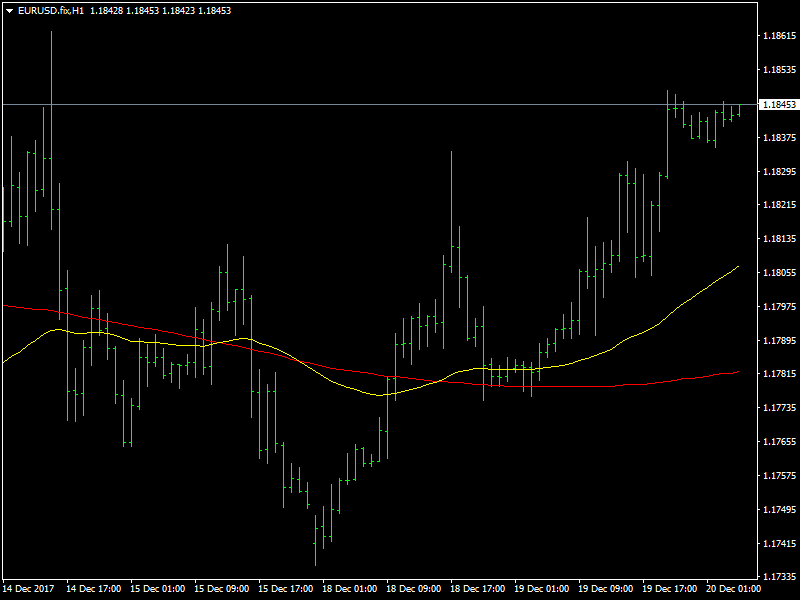Click the 1.17975 price scale label
Screen dimensions: 800x600
click(x=779, y=307)
